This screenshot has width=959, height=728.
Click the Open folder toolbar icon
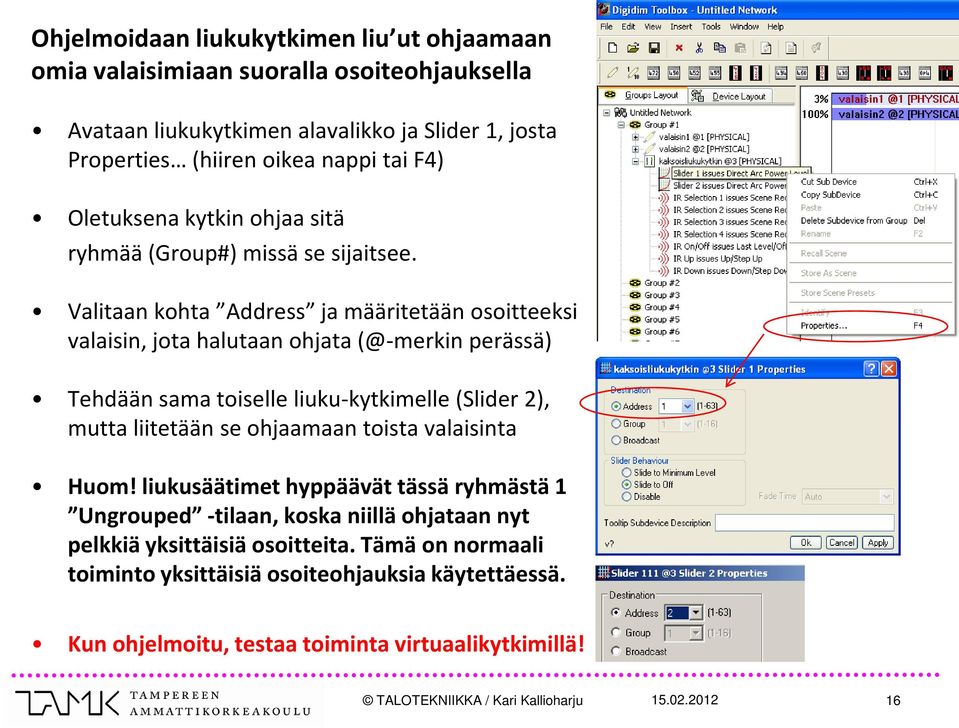[x=633, y=48]
